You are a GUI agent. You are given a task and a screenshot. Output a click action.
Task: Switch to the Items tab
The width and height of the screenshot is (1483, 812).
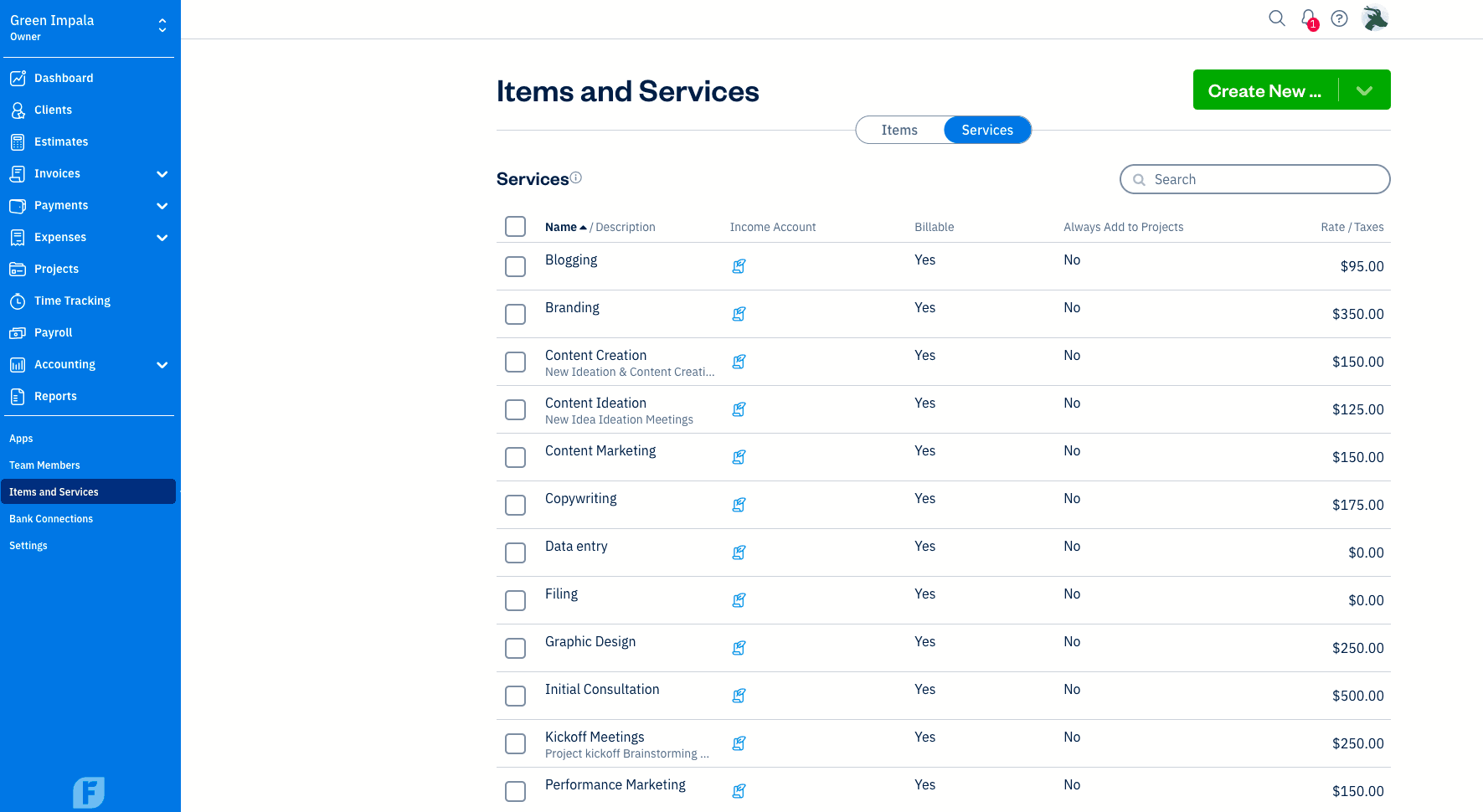coord(899,130)
